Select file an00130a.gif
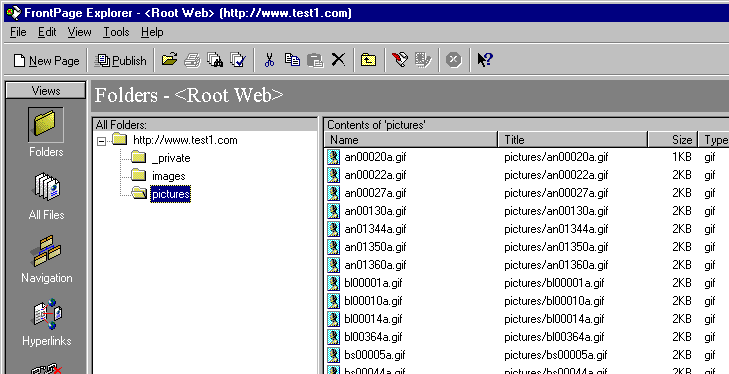 tap(375, 211)
